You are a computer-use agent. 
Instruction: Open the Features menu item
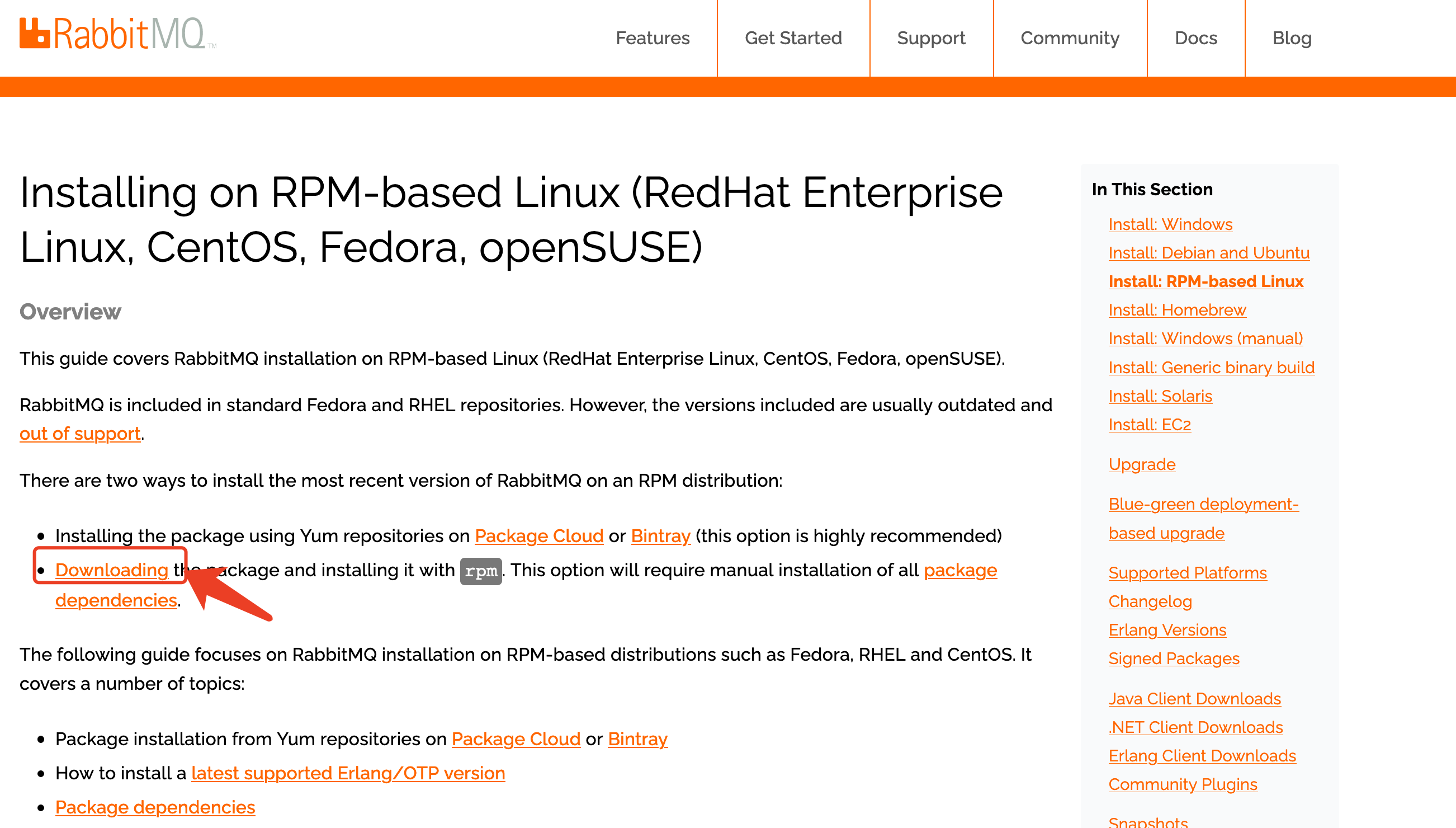pyautogui.click(x=653, y=38)
